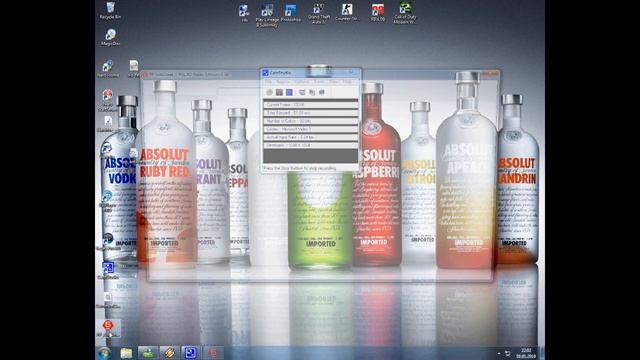Screen dimensions: 640x360
Task: Select the Call of Duty Modern Warfare shortcut
Action: coord(405,13)
